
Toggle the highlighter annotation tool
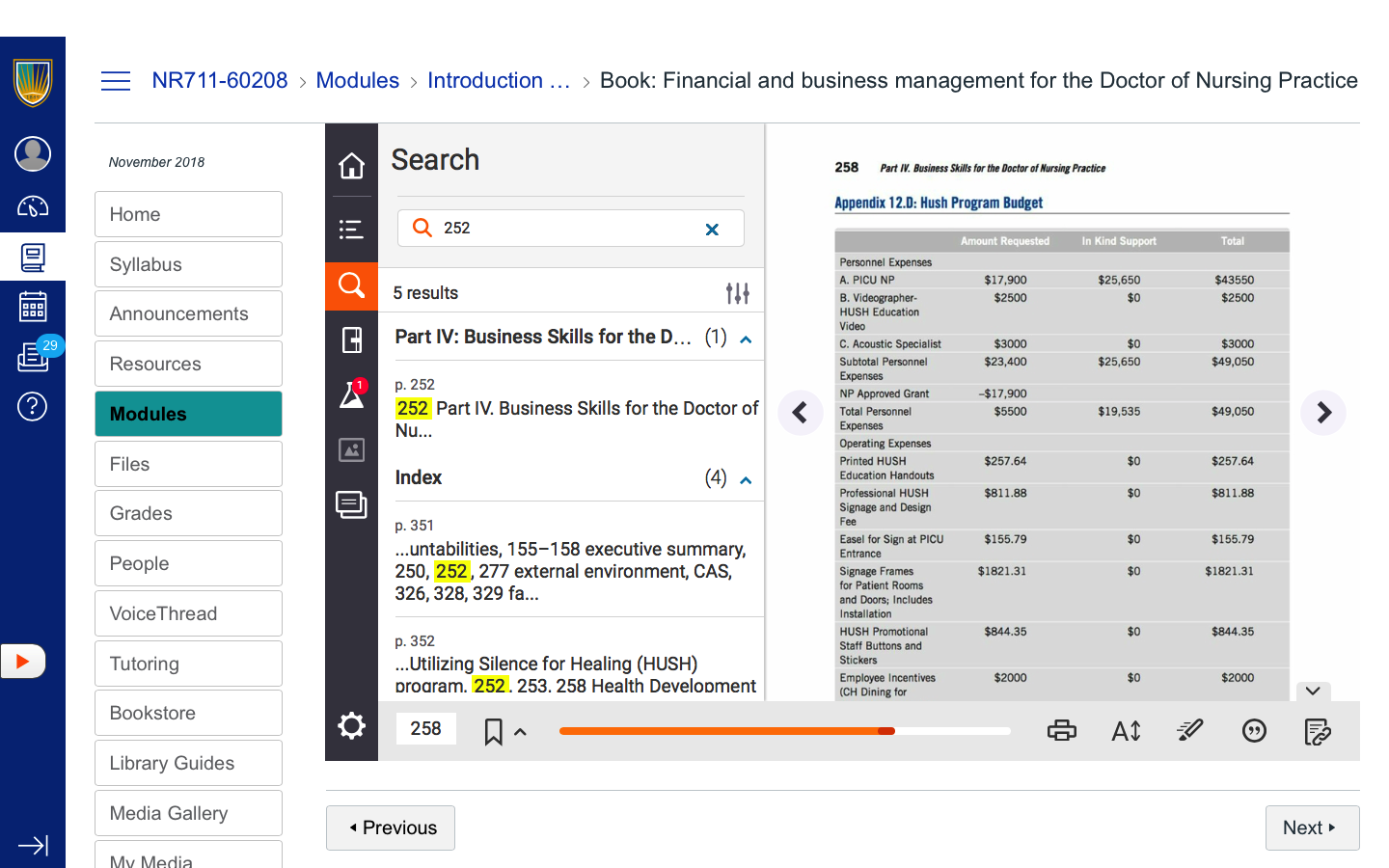1189,731
